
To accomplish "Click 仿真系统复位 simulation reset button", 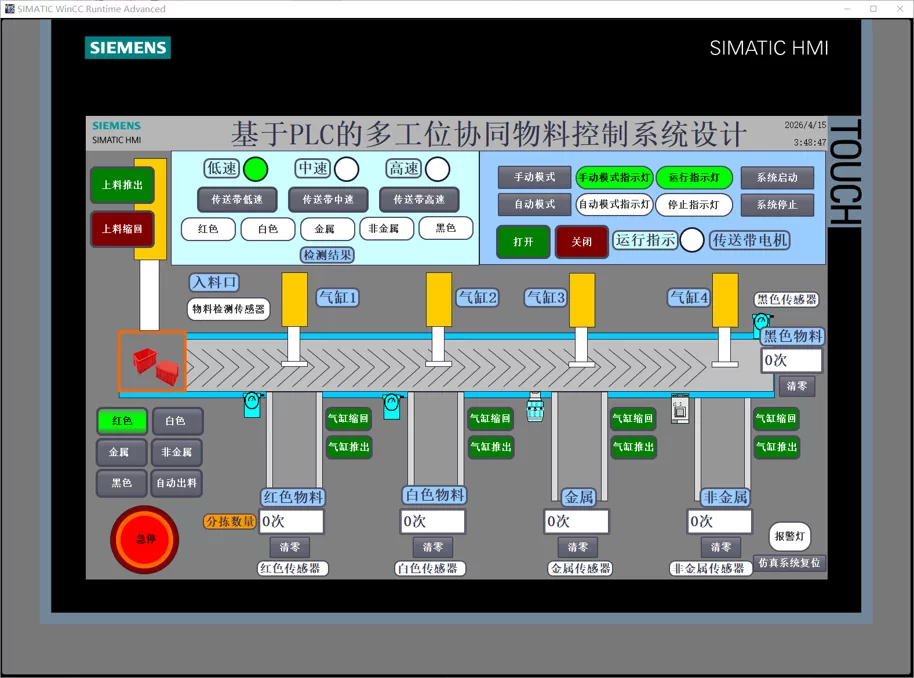I will click(x=789, y=563).
